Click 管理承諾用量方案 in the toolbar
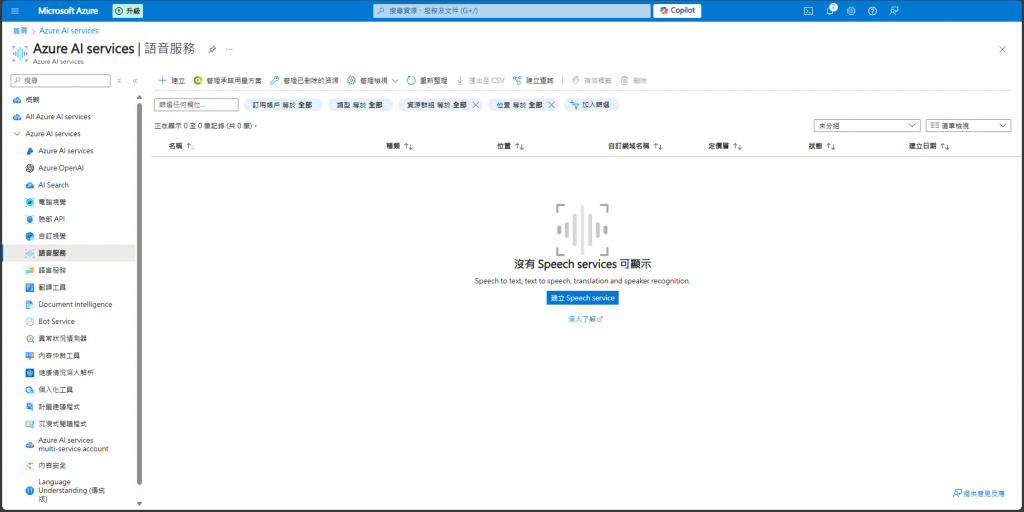 tap(227, 80)
